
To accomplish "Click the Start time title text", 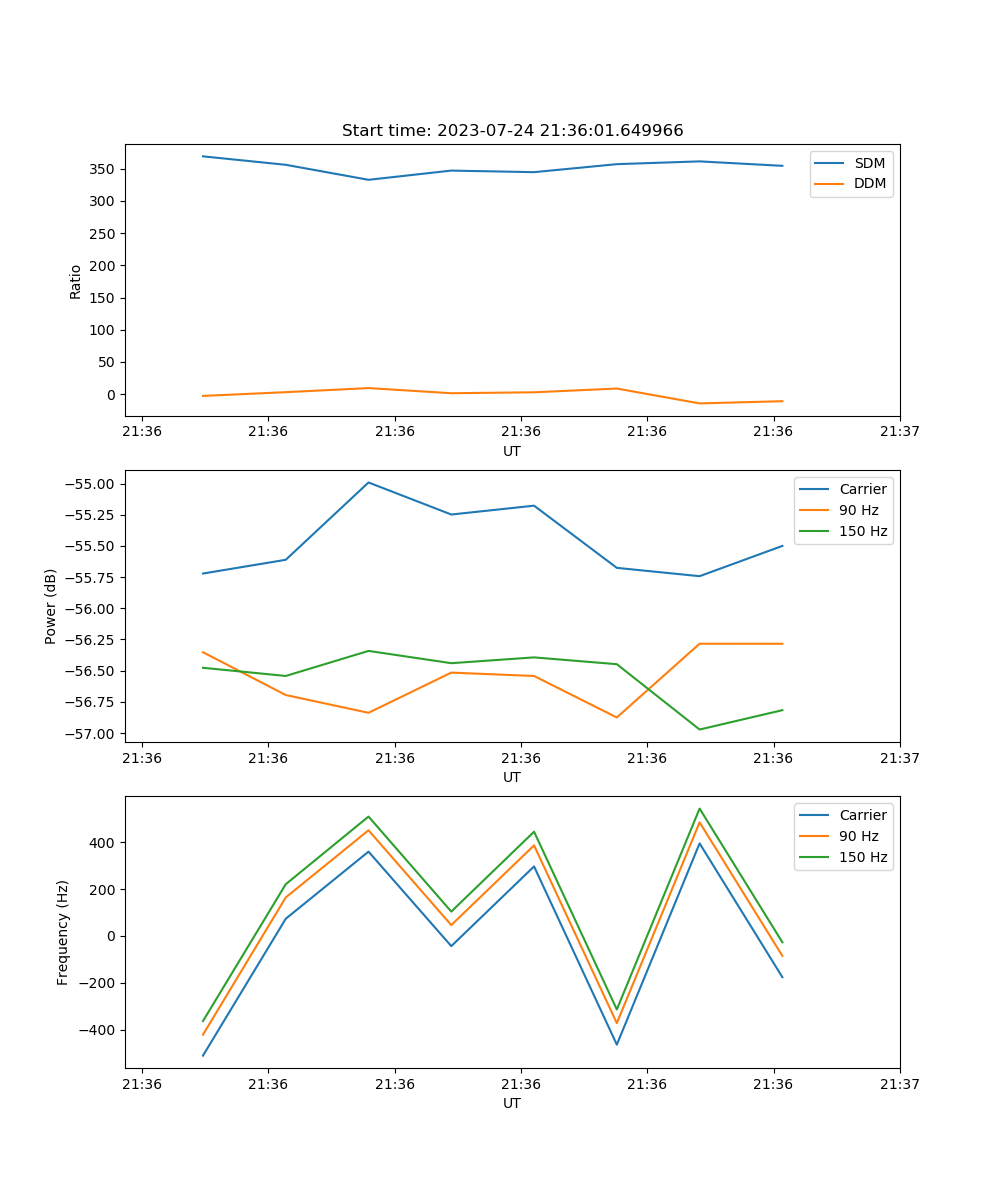I will point(512,131).
